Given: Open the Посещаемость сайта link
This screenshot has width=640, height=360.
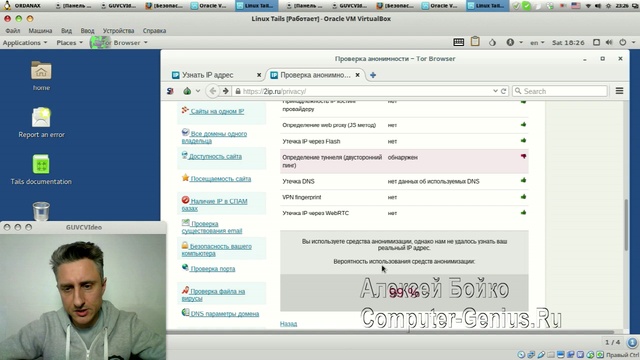Looking at the screenshot, I should click(x=221, y=179).
